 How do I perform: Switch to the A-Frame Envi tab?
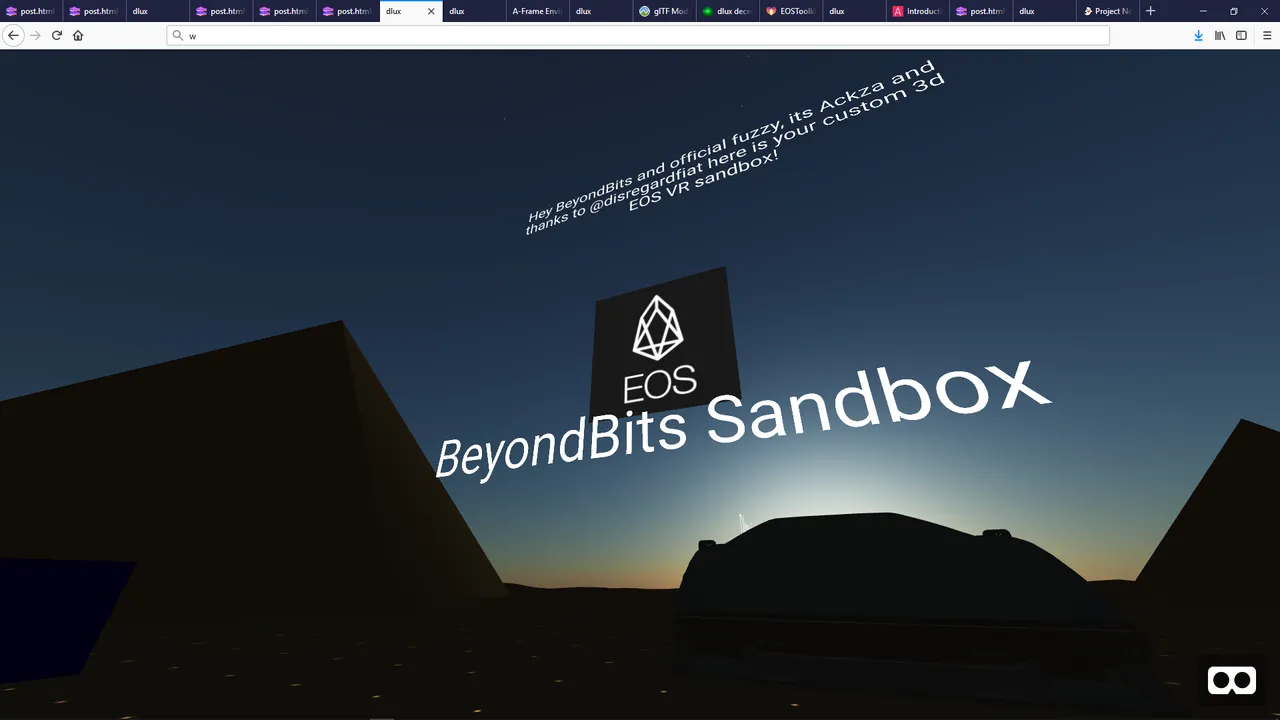pyautogui.click(x=537, y=11)
